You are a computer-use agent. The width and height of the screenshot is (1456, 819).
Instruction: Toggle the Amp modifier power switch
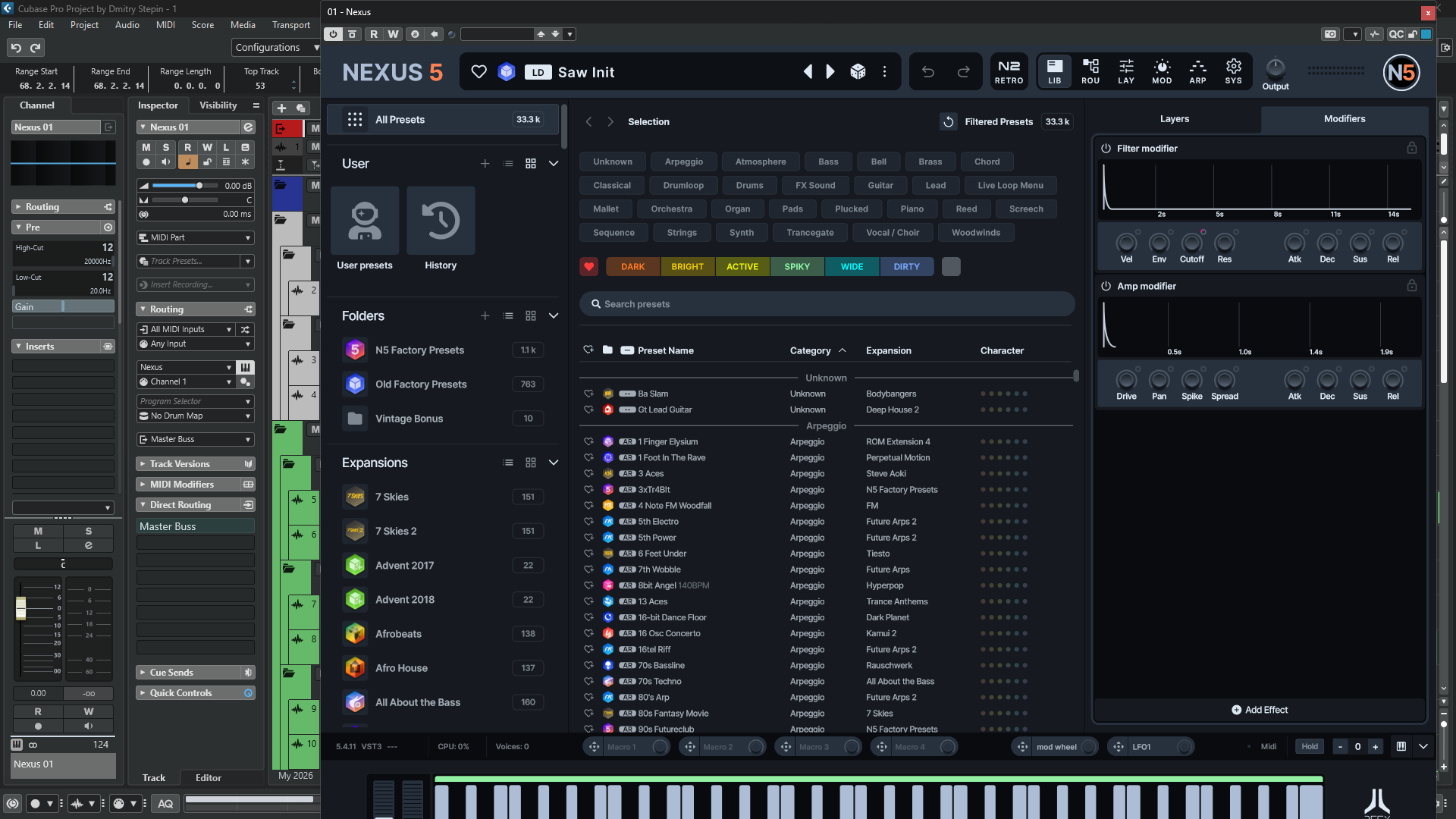(1106, 286)
